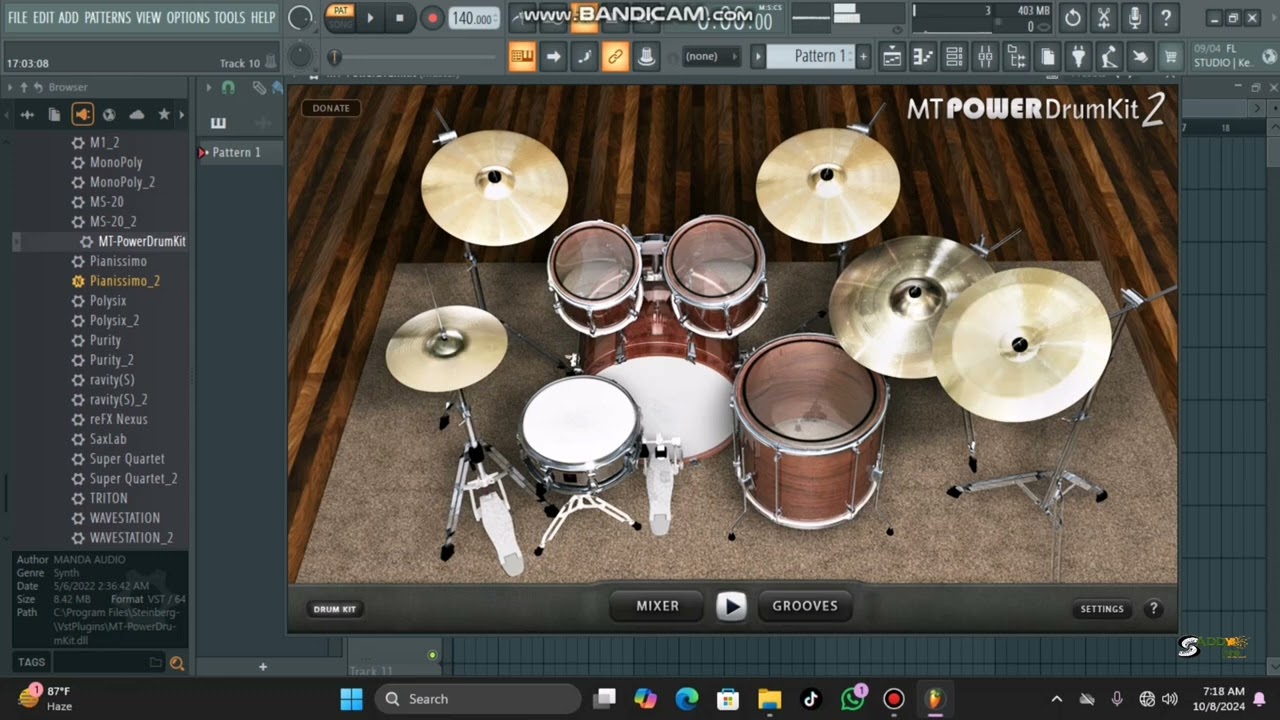Screen dimensions: 1280x720
Task: Click the transport play button
Action: (x=370, y=18)
